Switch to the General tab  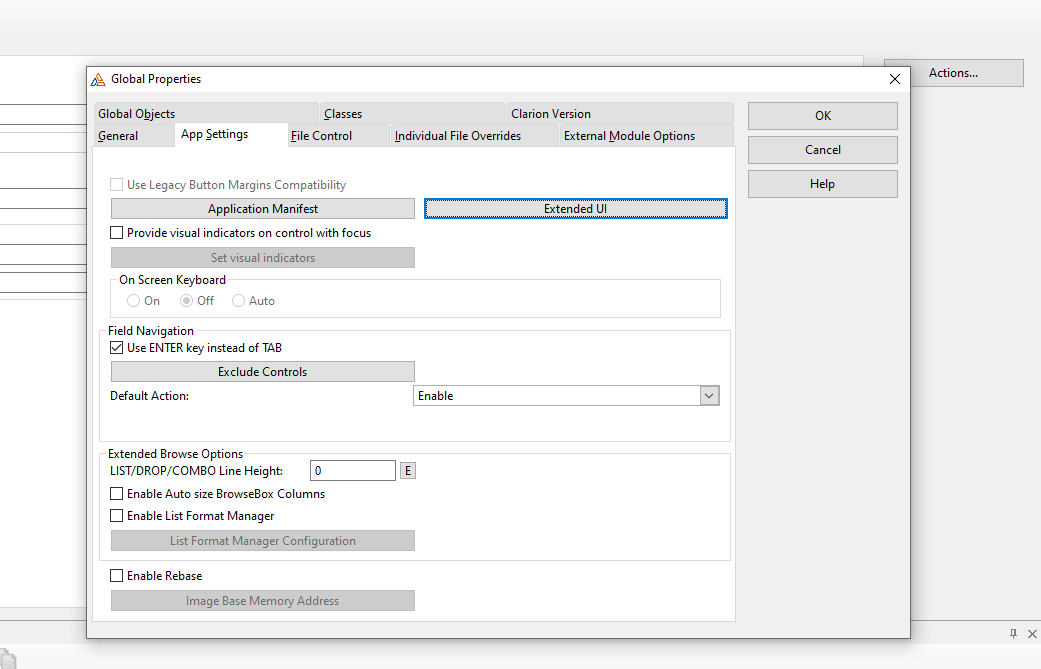coord(118,136)
